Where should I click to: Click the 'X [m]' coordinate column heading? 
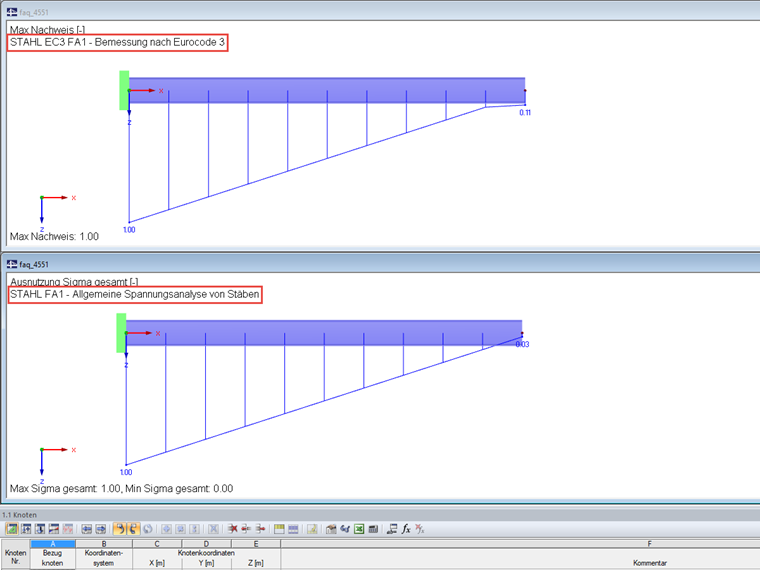coord(157,563)
